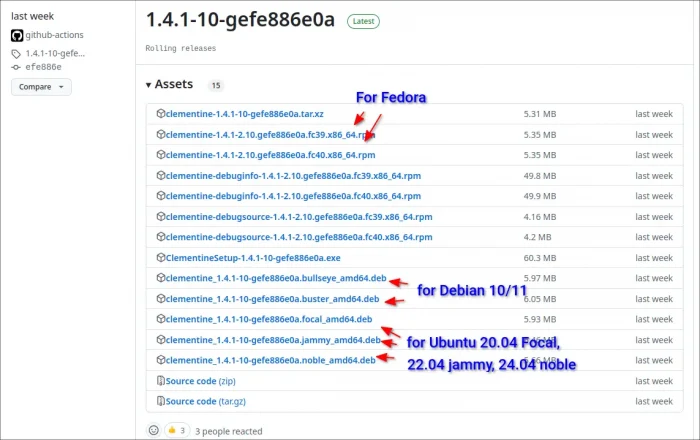The height and width of the screenshot is (440, 700).
Task: Click the '3 people reacted' text
Action: tap(229, 431)
